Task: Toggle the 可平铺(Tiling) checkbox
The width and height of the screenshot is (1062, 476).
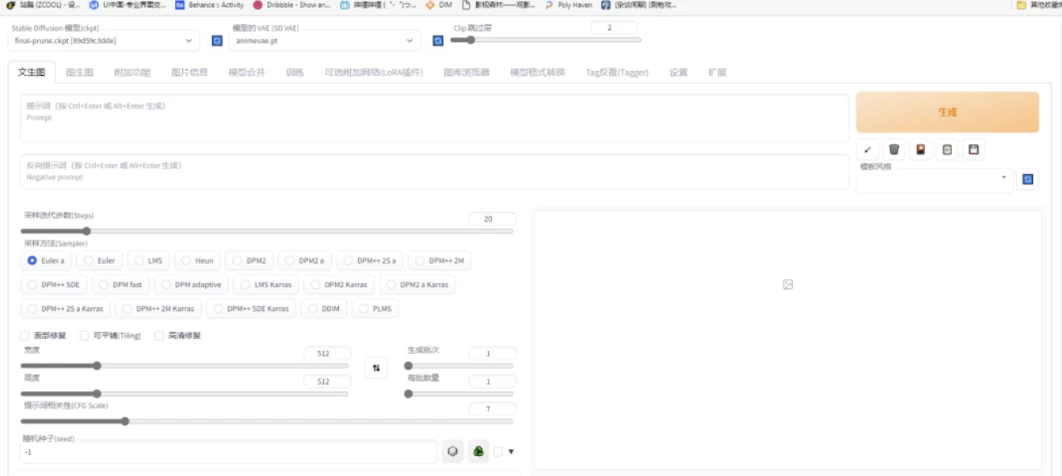Action: click(85, 335)
